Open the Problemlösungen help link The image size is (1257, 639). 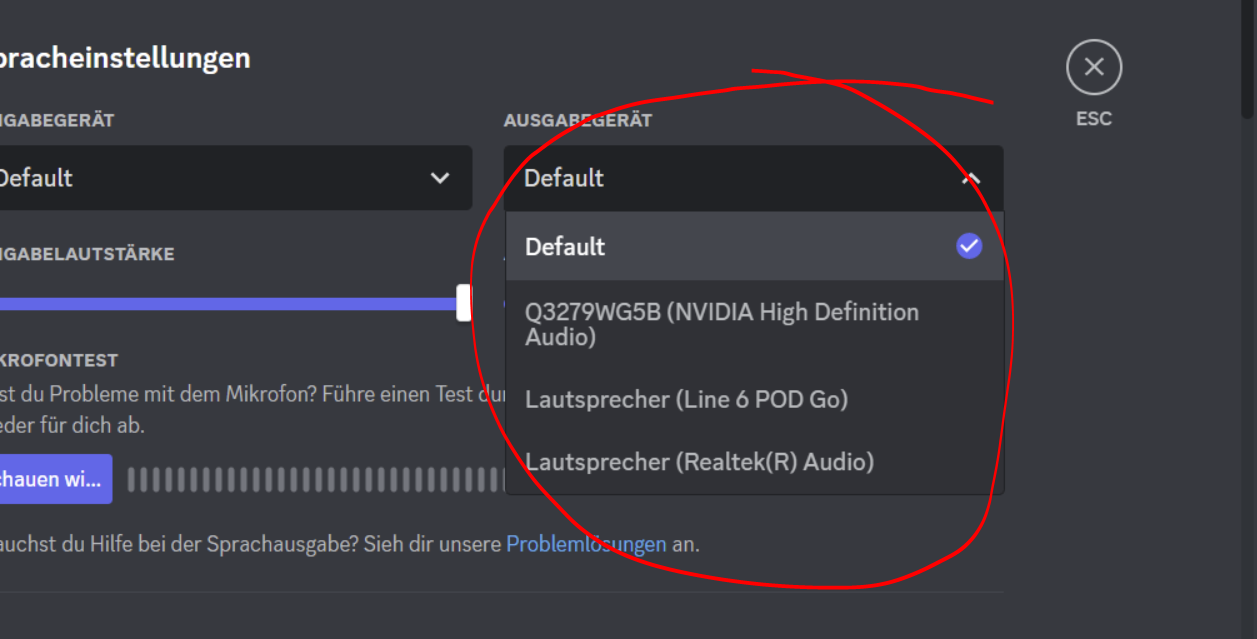point(586,544)
